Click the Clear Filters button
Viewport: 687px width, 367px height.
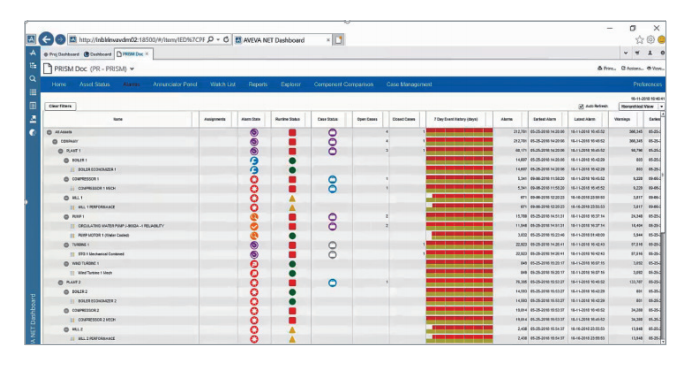tap(60, 106)
